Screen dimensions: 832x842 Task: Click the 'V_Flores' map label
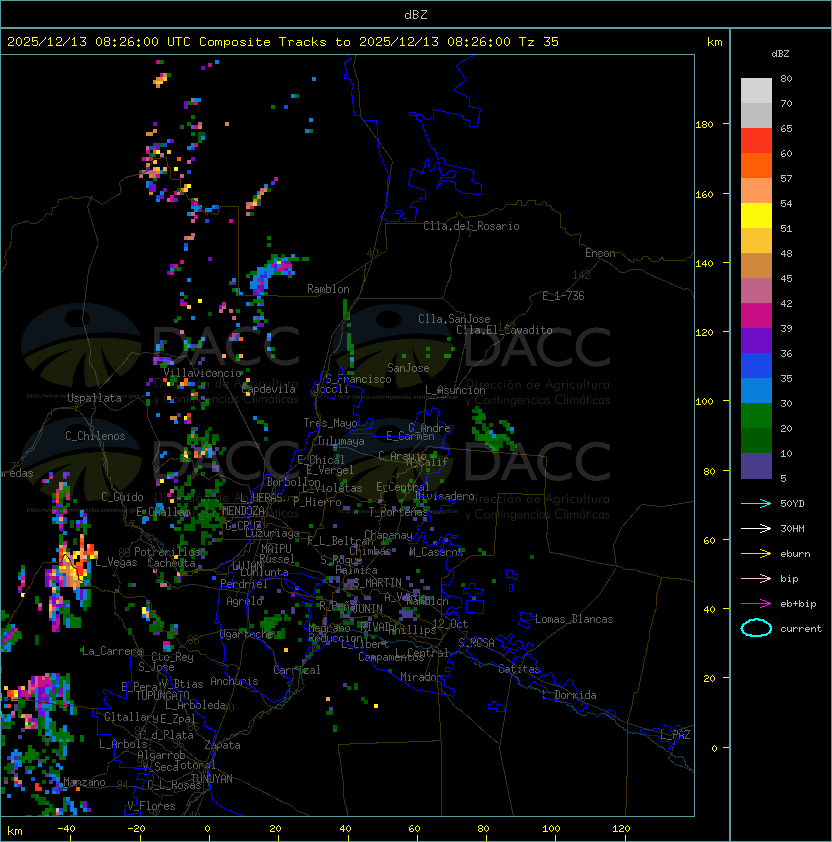(x=151, y=807)
